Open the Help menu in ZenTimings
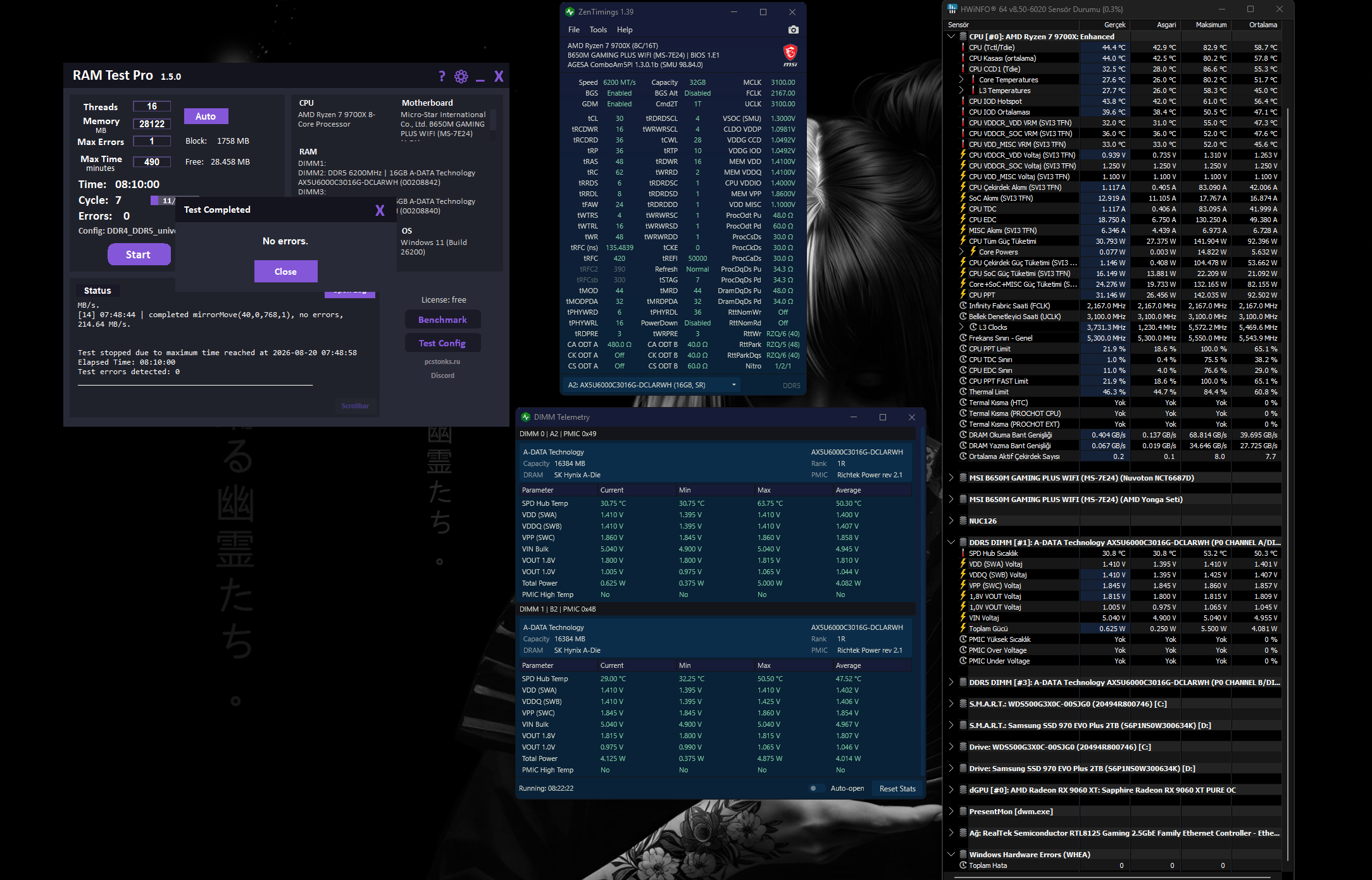Image resolution: width=1372 pixels, height=880 pixels. point(625,30)
